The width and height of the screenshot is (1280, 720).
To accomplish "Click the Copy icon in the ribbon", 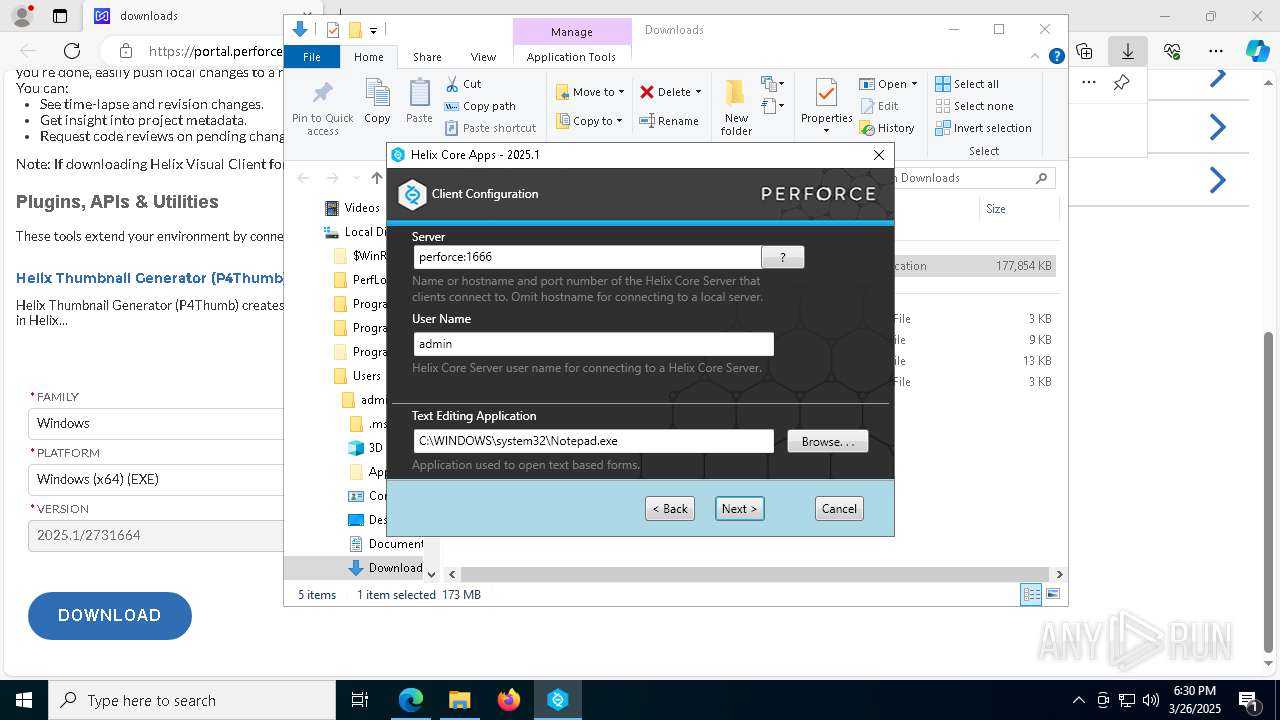I will point(377,93).
